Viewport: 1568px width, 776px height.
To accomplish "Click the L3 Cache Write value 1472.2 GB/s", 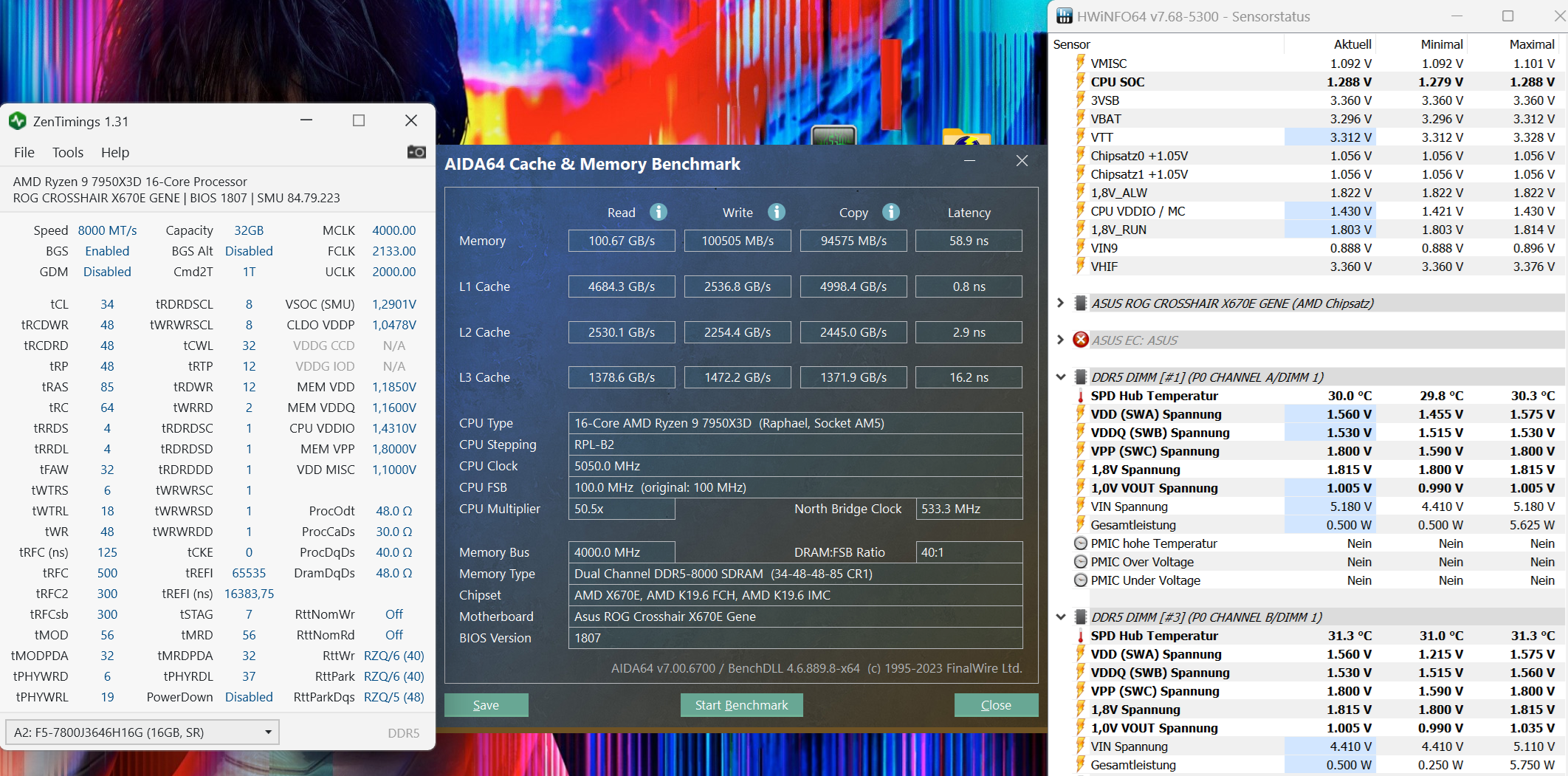I will click(737, 377).
